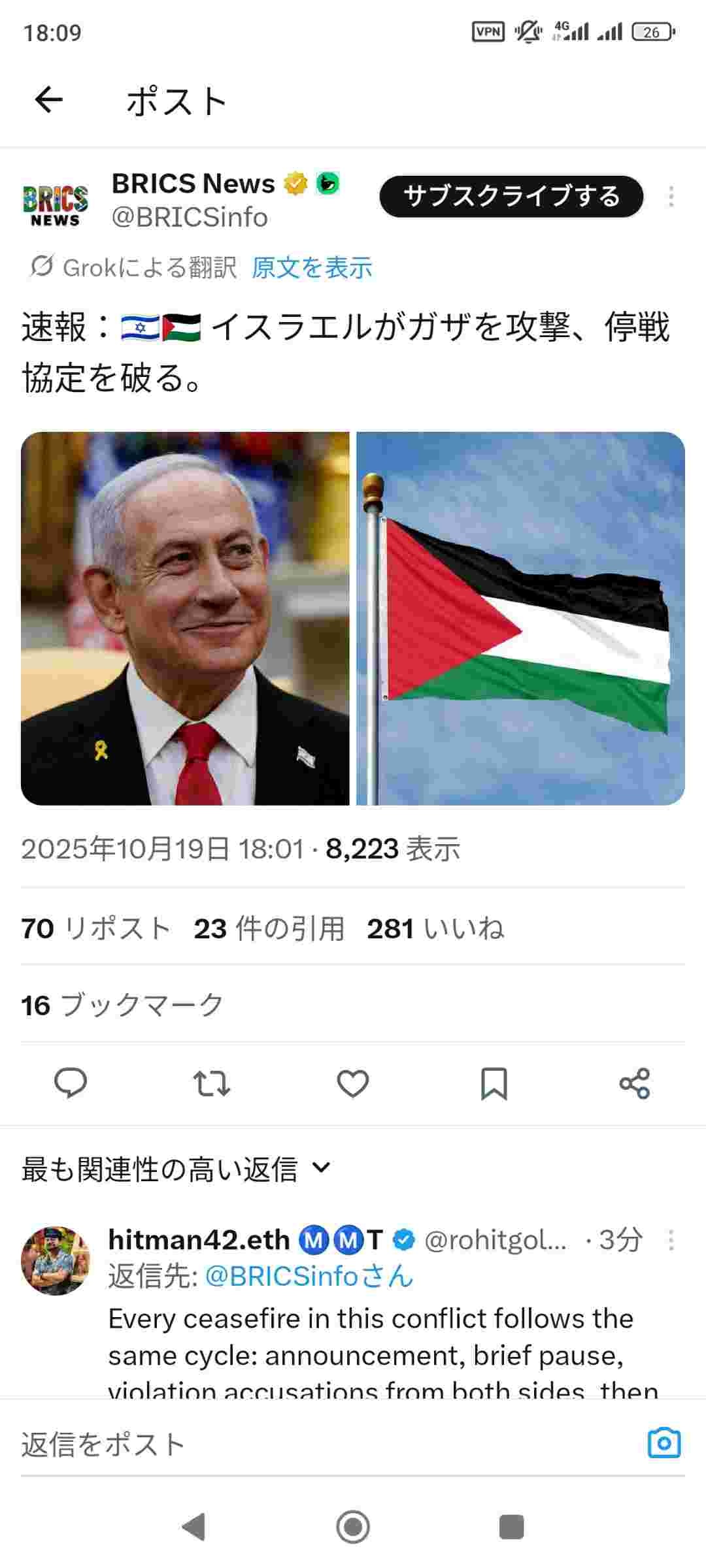This screenshot has width=706, height=1568.
Task: Tap the Android home navigation button
Action: (353, 1527)
